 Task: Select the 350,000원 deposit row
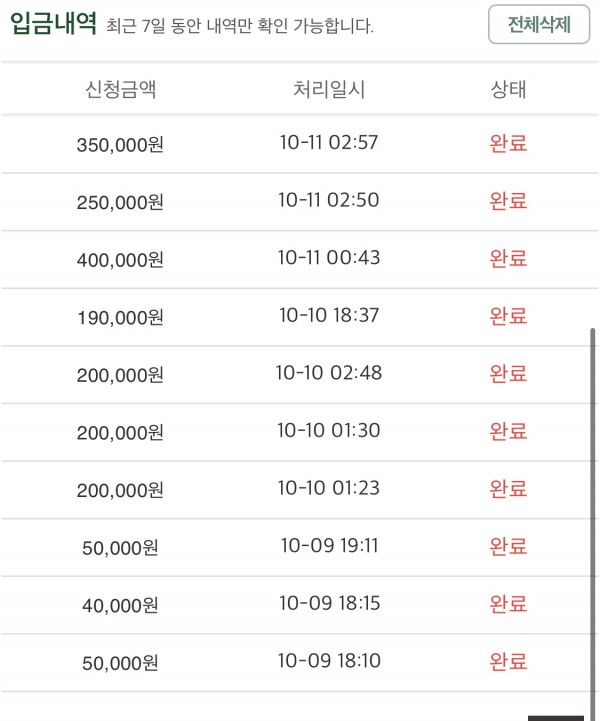click(300, 144)
